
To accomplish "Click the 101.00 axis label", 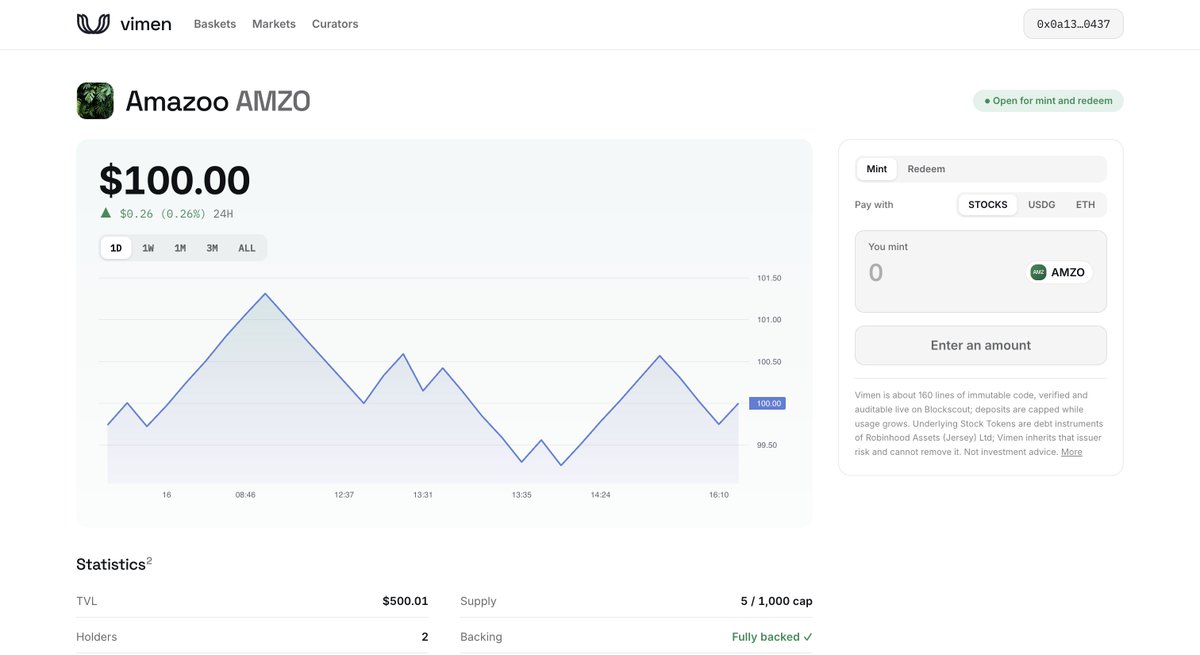I will [769, 320].
